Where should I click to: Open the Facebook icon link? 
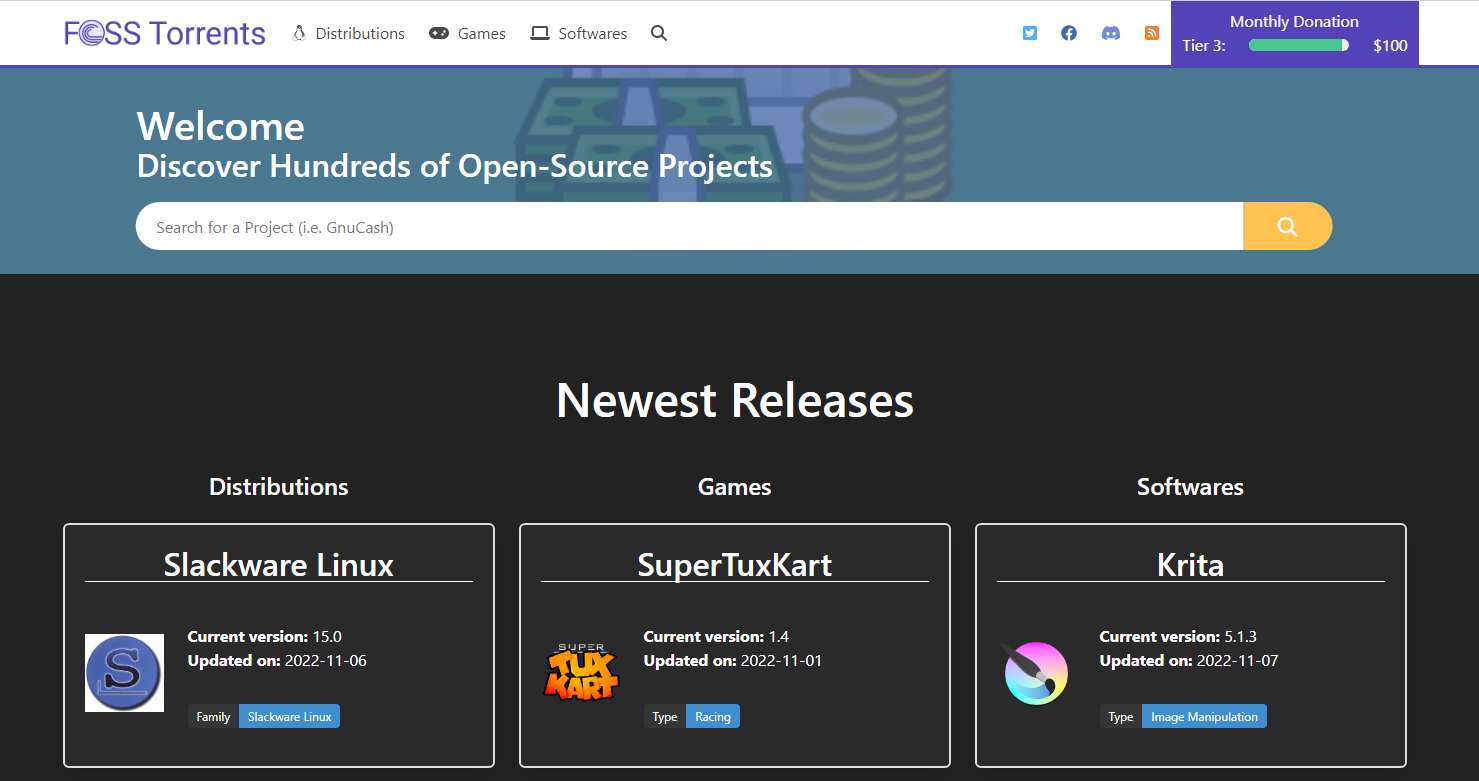point(1069,33)
